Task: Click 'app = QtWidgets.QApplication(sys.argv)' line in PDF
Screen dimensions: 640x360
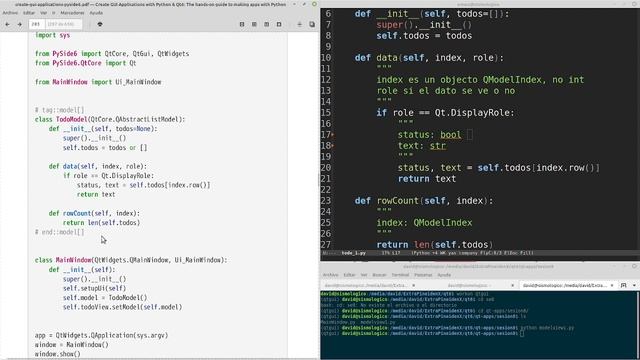Action: [101, 335]
